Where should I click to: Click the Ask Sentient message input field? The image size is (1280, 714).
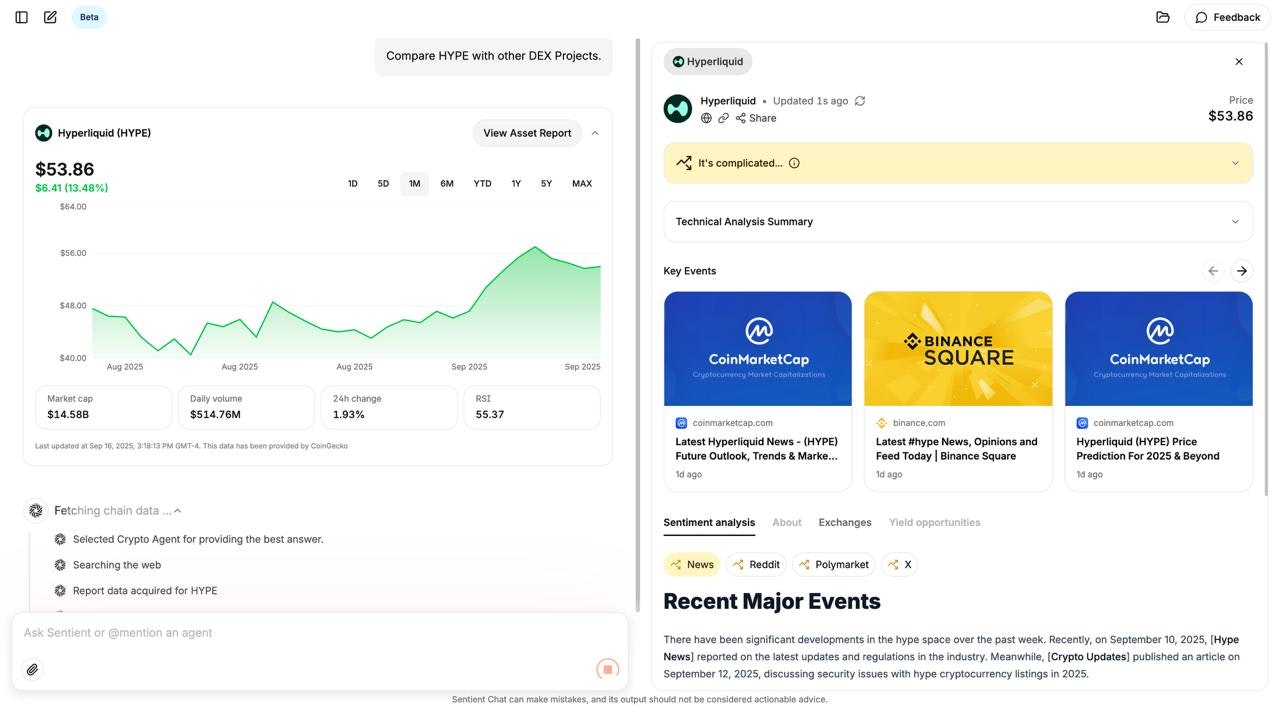tap(300, 633)
